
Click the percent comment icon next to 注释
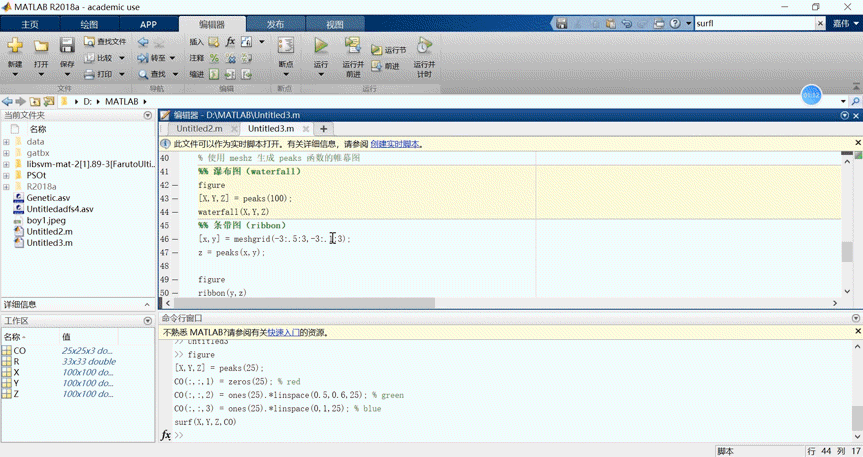[x=214, y=58]
